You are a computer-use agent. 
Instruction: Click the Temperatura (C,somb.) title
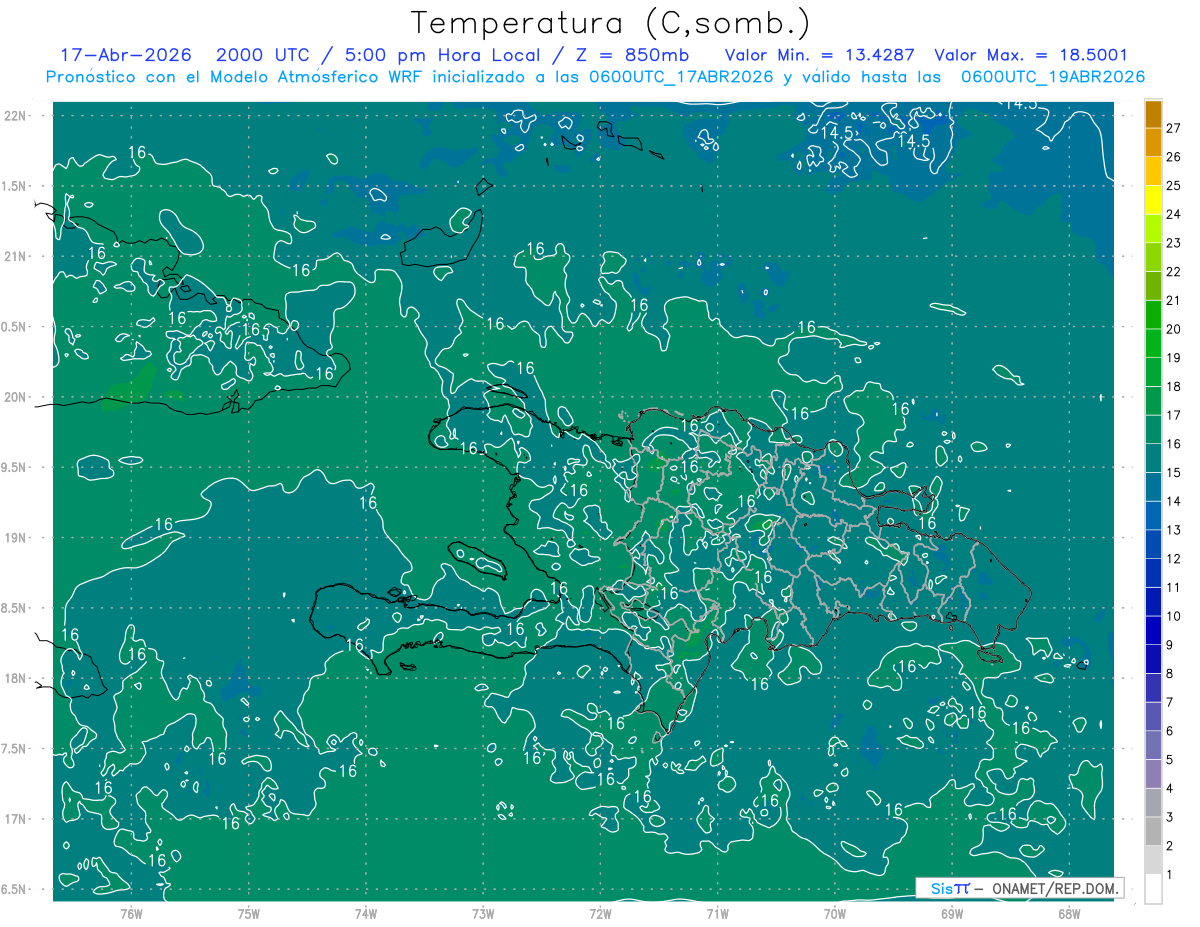[610, 23]
